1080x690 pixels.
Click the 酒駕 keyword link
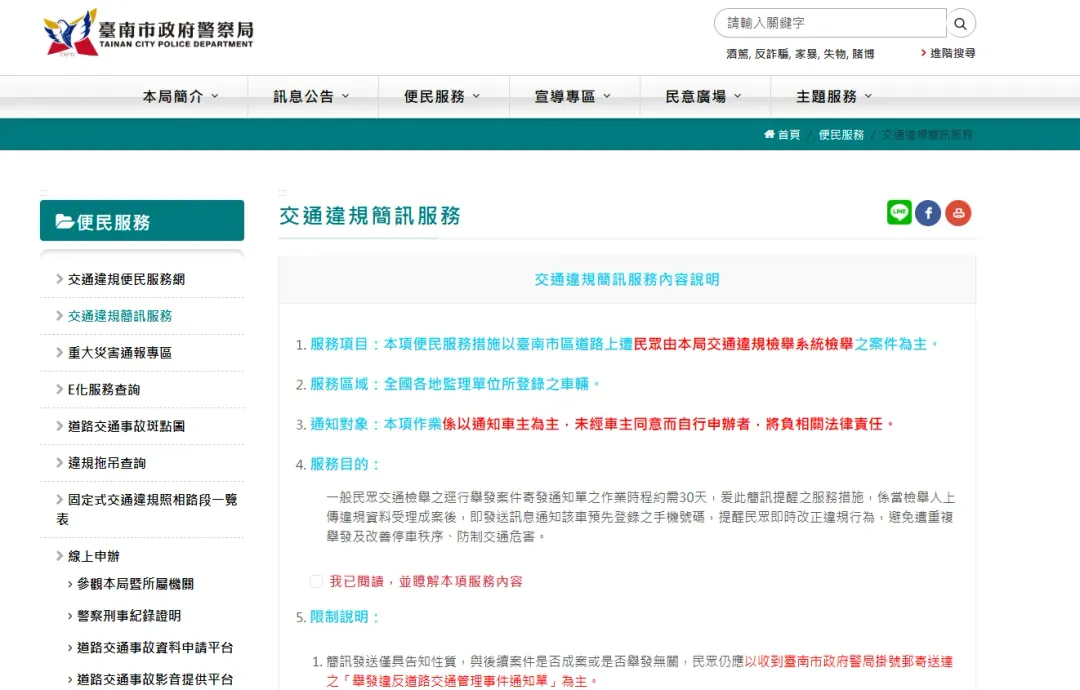pos(738,54)
